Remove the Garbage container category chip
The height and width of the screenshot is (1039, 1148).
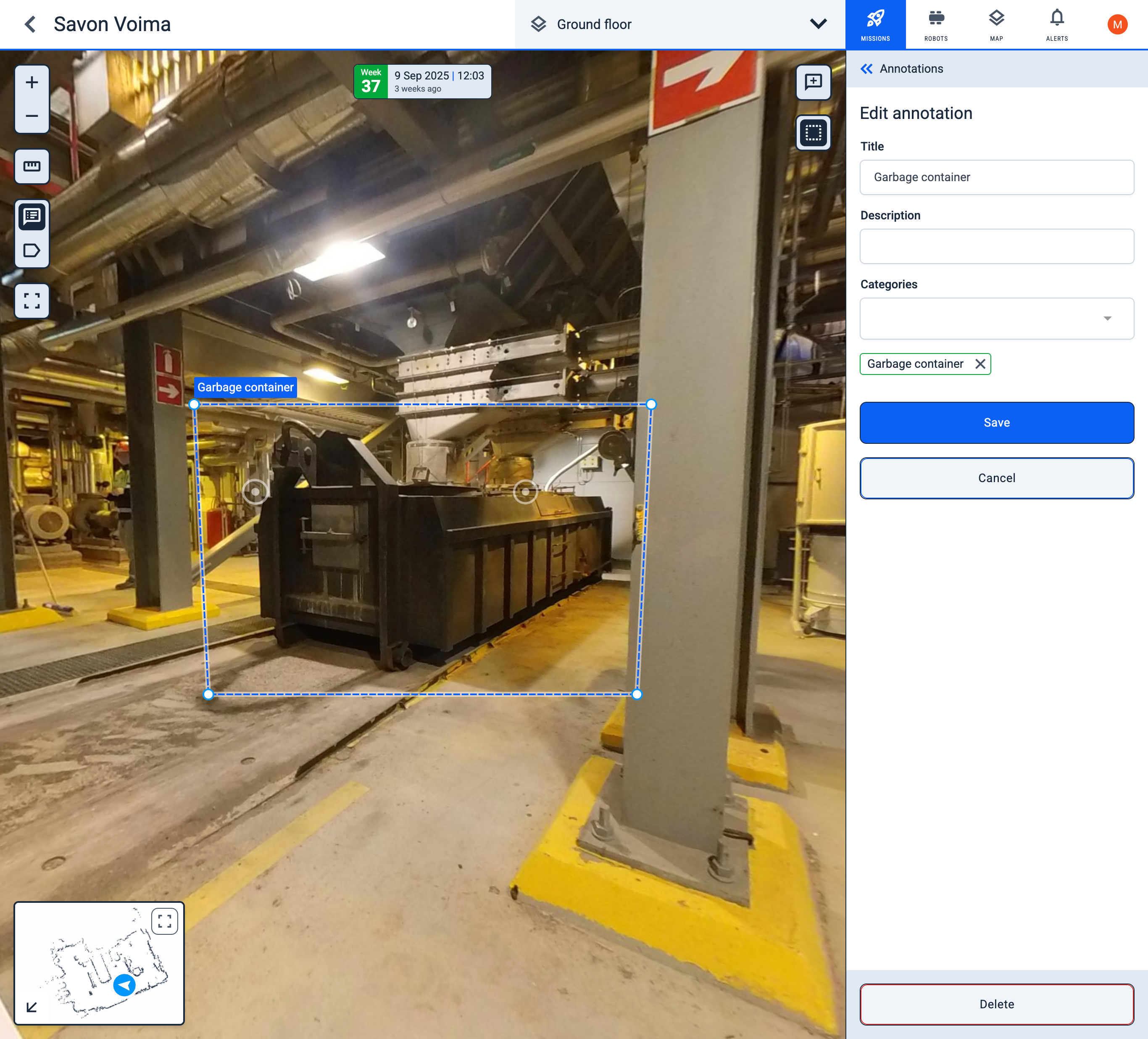pos(979,364)
